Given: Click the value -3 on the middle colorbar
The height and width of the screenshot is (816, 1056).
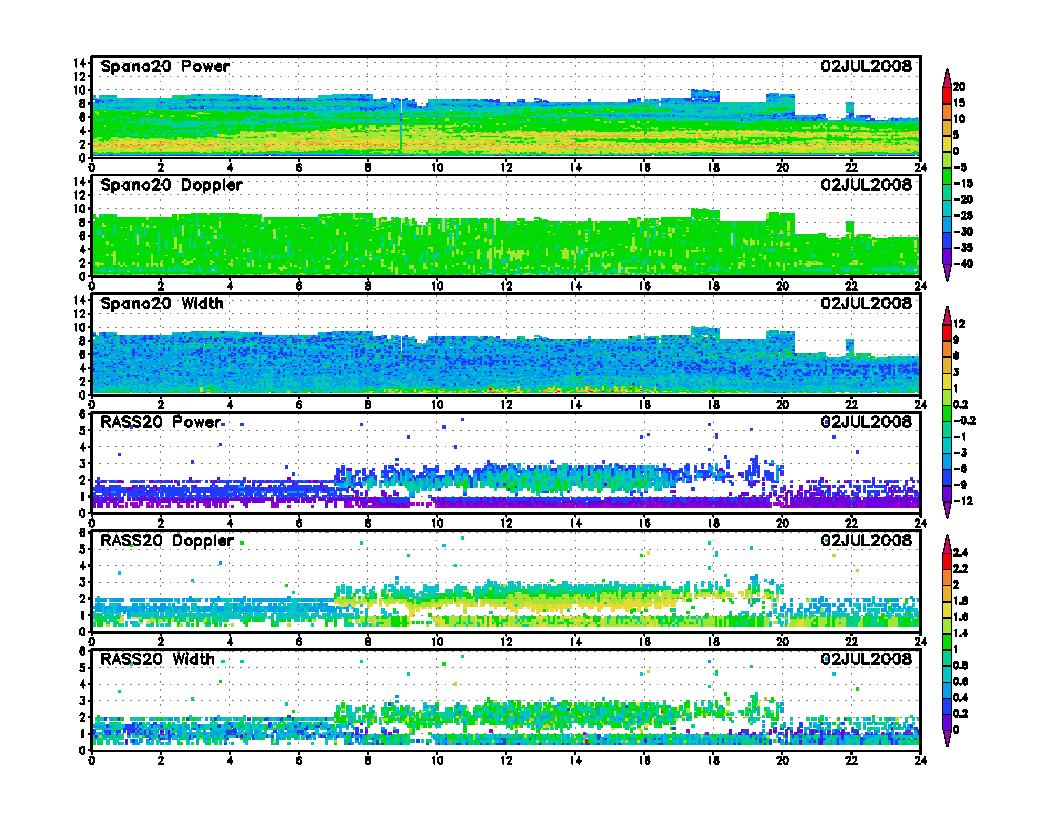Looking at the screenshot, I should point(960,453).
